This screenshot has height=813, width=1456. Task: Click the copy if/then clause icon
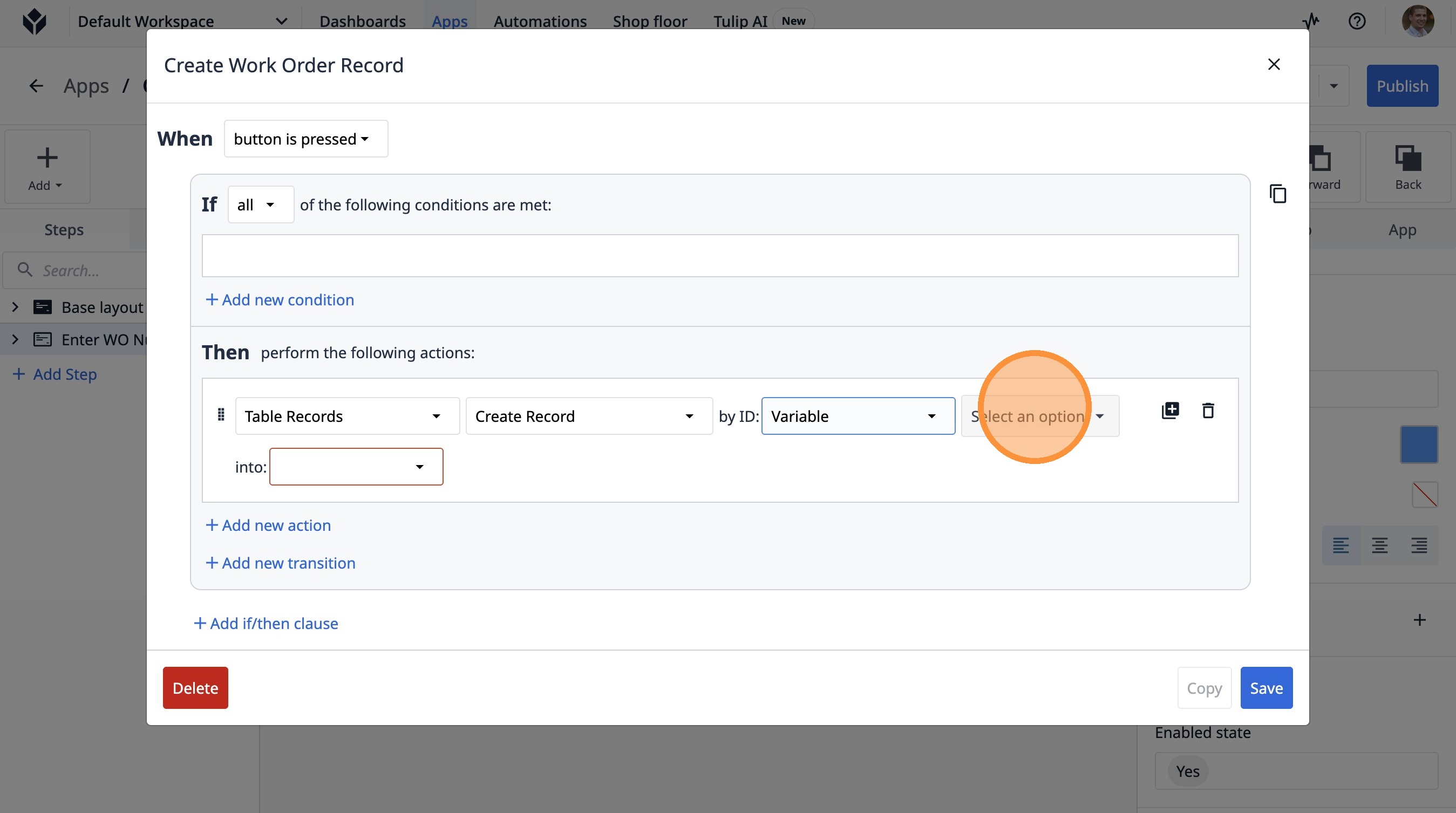click(x=1277, y=194)
